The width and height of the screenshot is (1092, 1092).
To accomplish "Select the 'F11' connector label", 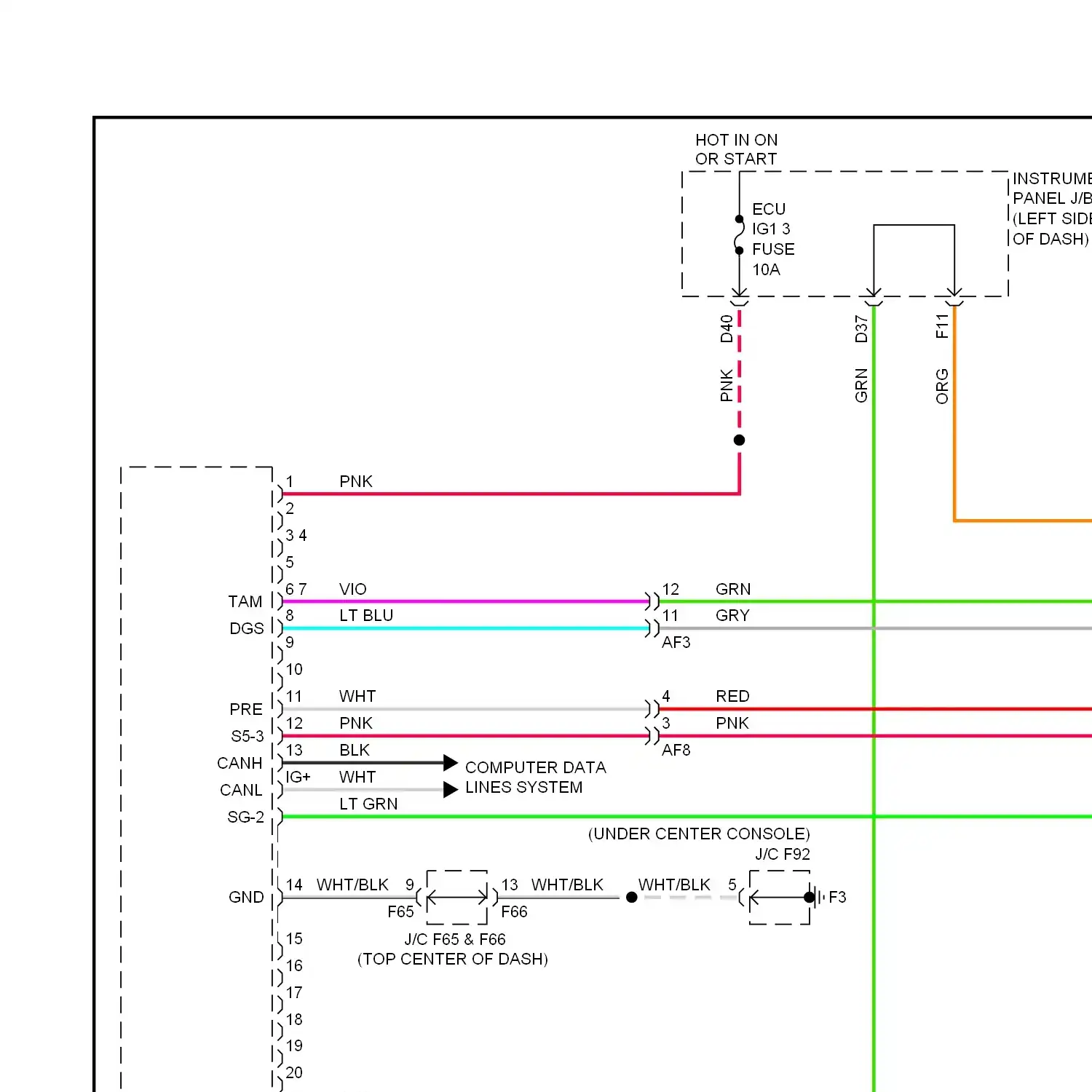I will (x=942, y=326).
